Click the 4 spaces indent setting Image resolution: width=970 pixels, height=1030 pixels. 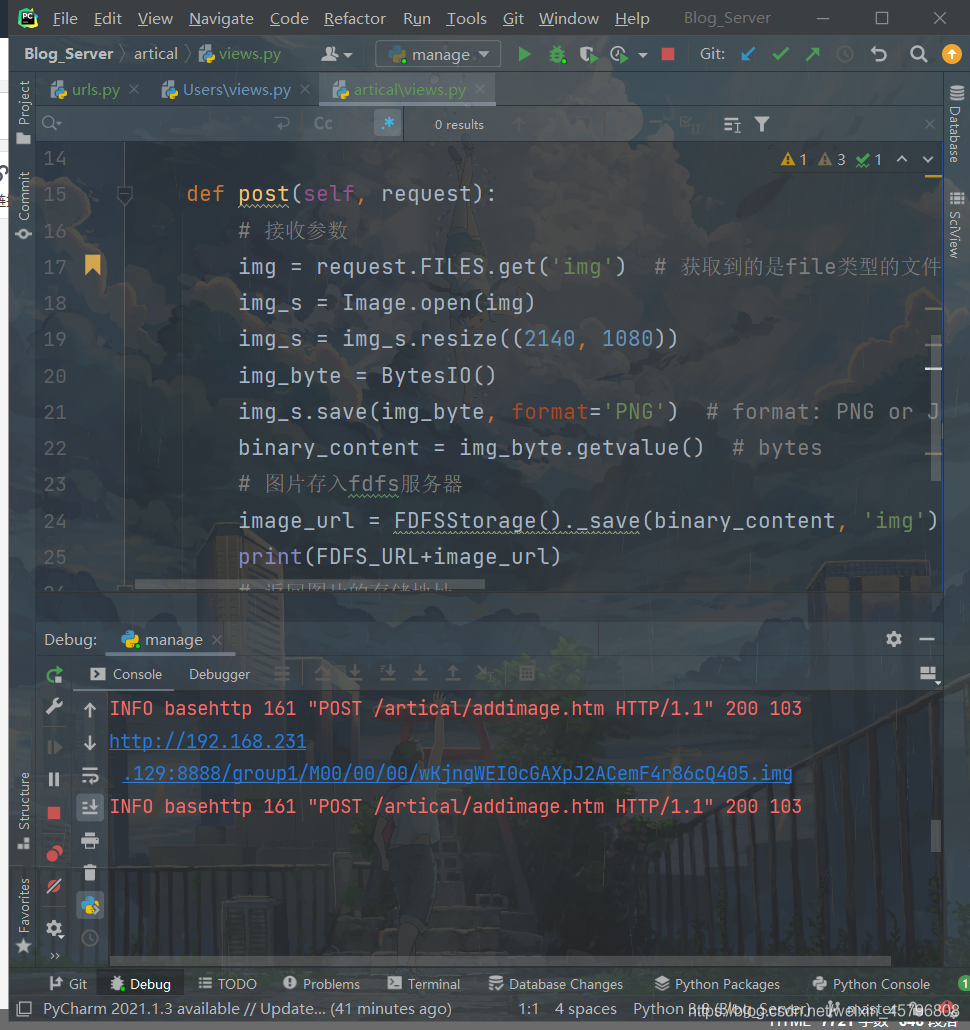tap(585, 1008)
